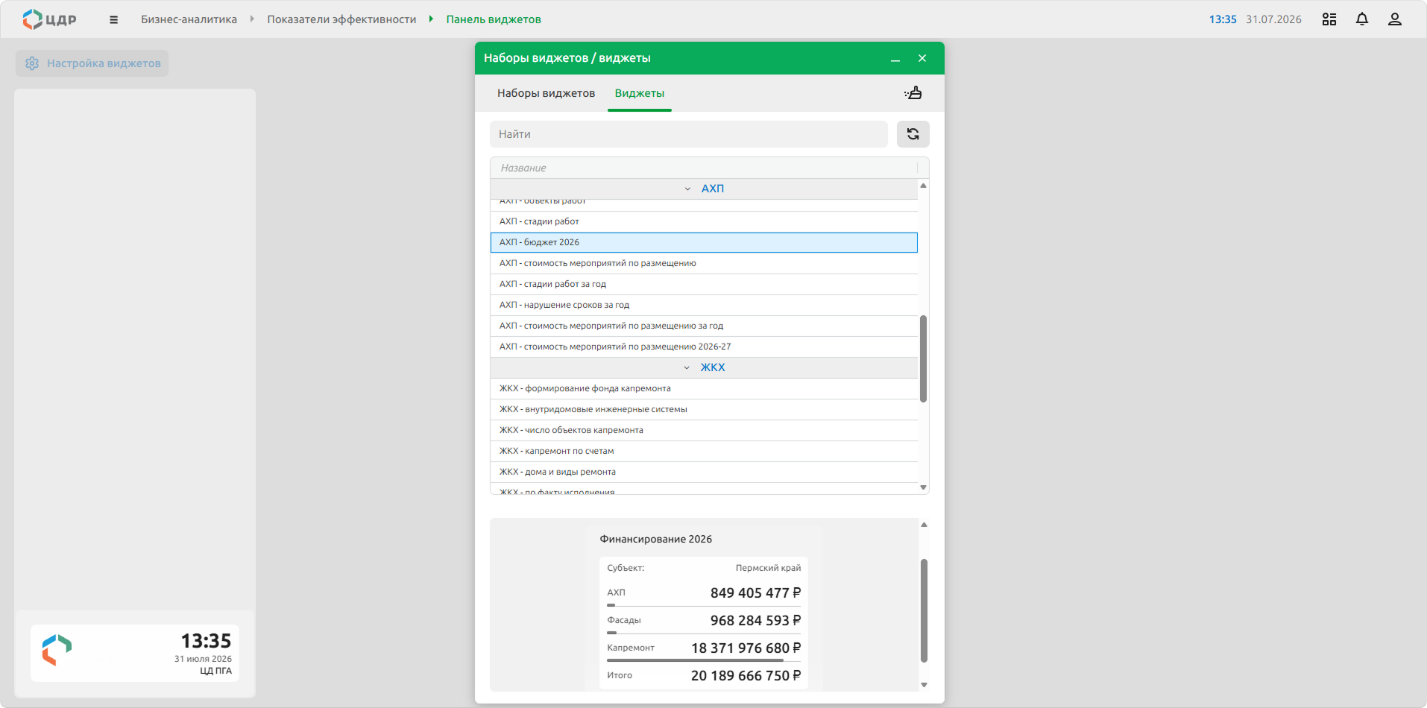Click the Фасады amount 968 284 593 ₽

[756, 620]
